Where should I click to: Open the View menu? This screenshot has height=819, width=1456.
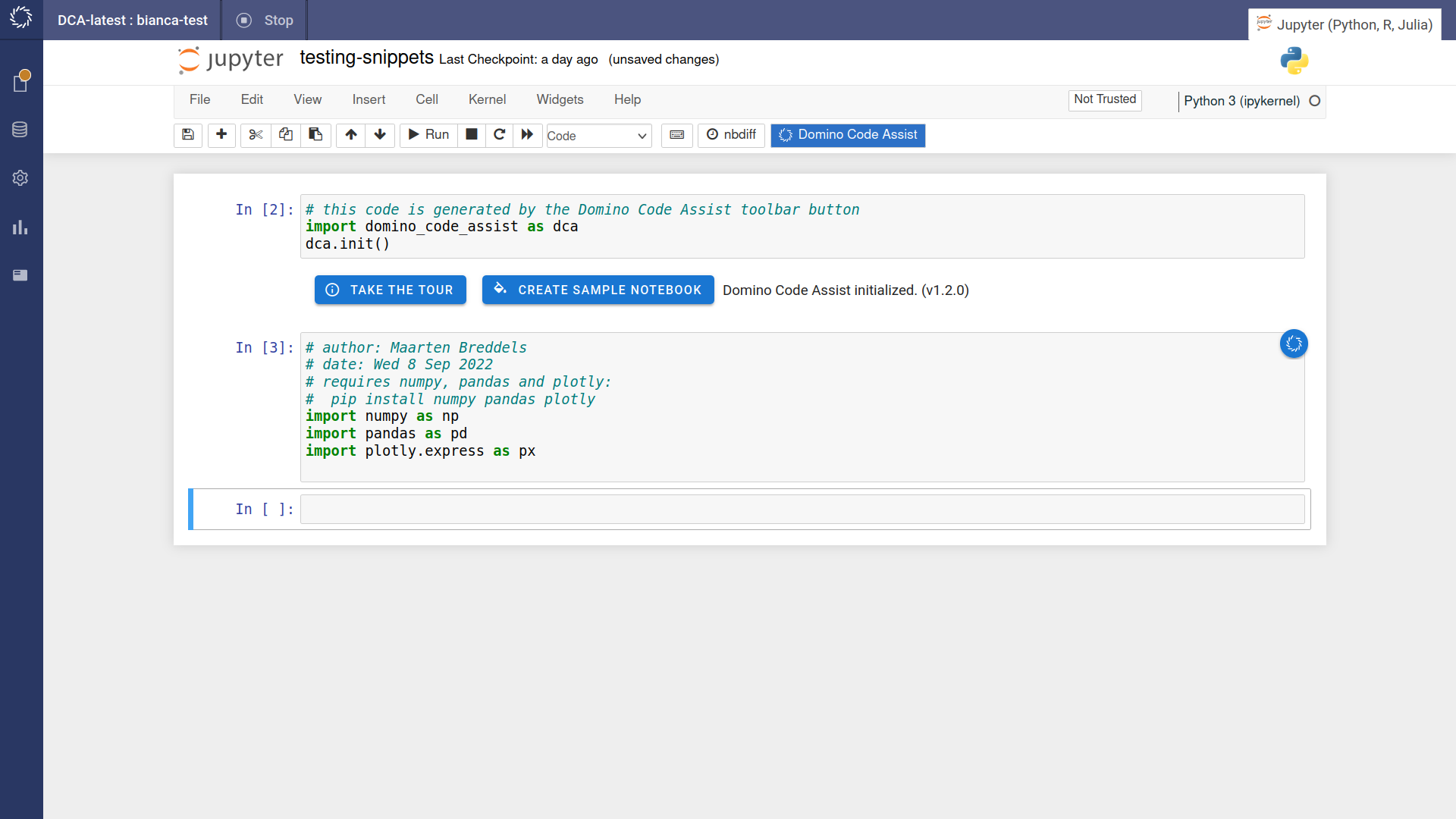(x=308, y=99)
